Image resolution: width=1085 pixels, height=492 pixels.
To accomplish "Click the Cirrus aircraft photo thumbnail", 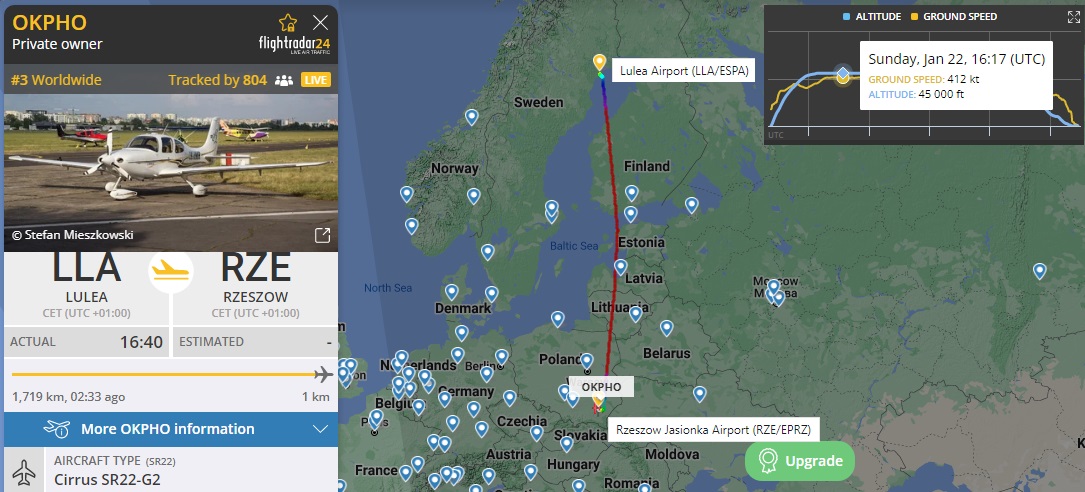I will tap(171, 172).
